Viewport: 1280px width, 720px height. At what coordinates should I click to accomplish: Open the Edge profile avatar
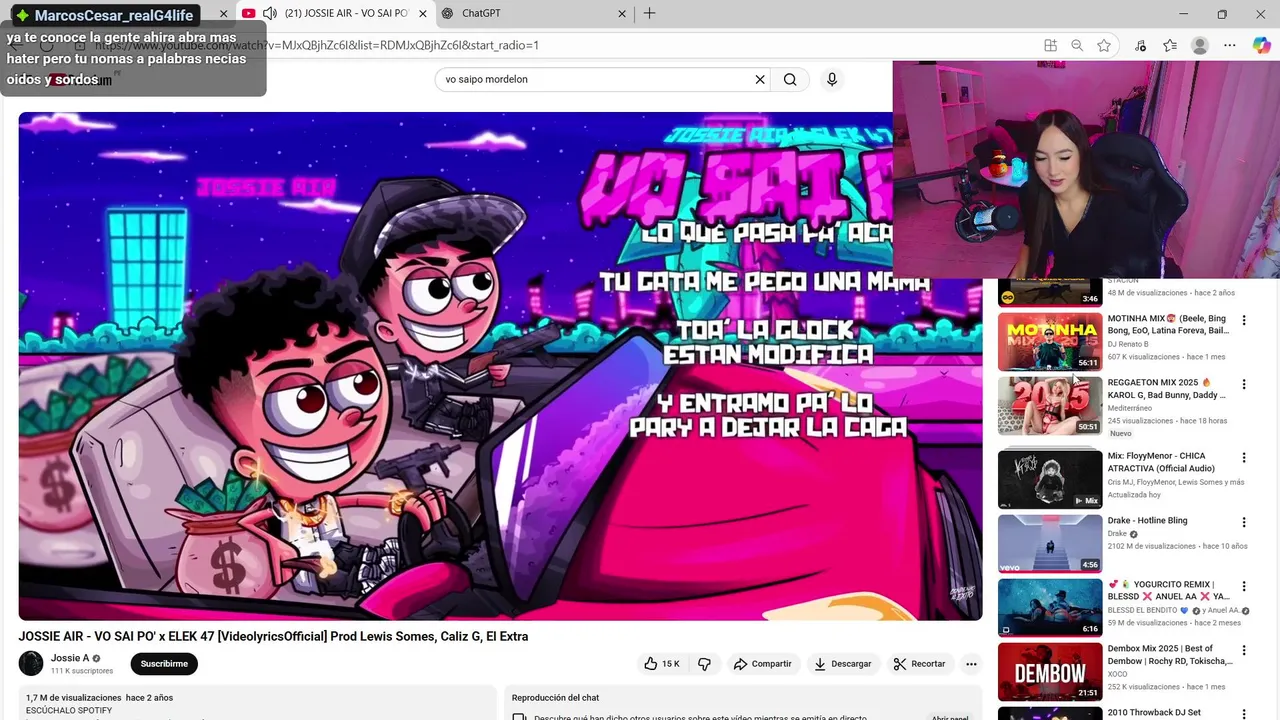tap(1200, 45)
